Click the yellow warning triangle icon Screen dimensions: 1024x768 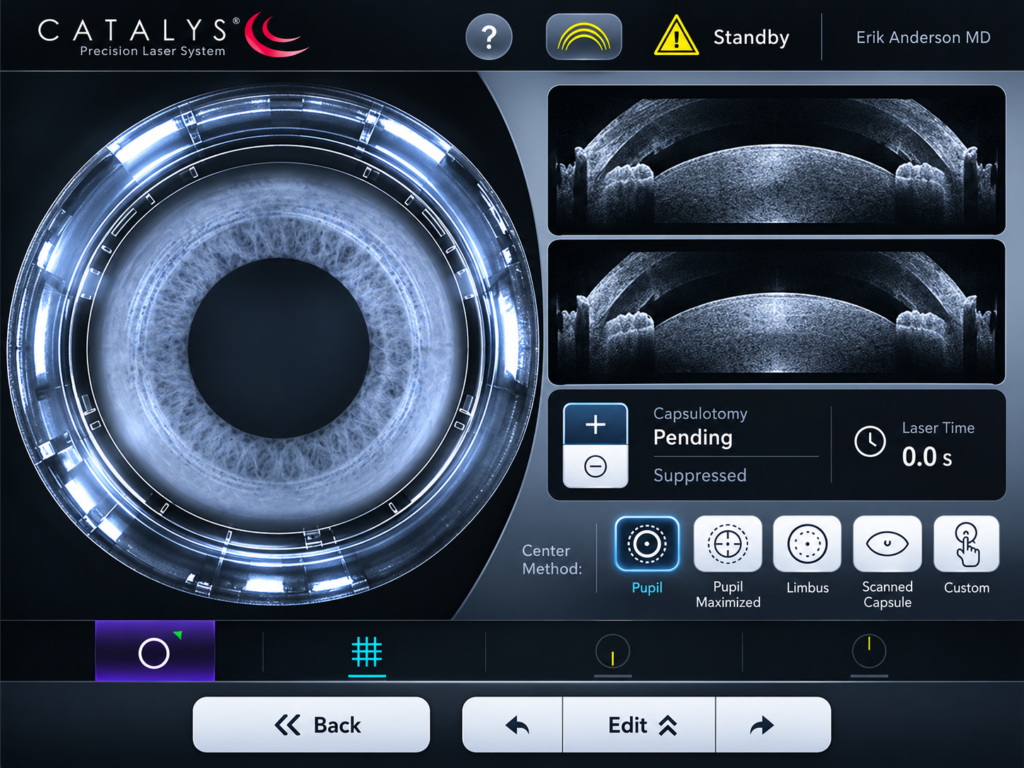676,36
